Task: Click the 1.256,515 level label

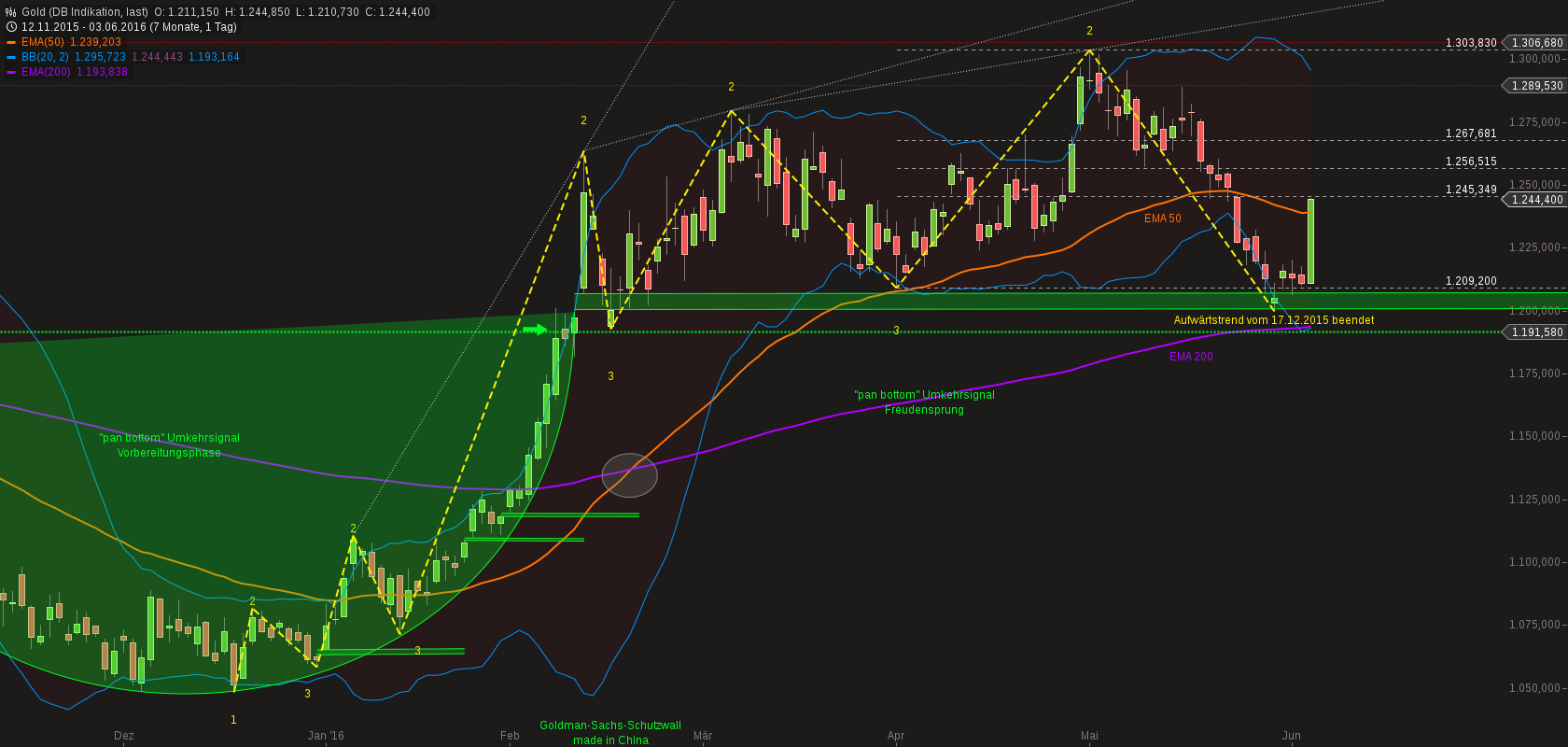Action: (x=1471, y=162)
